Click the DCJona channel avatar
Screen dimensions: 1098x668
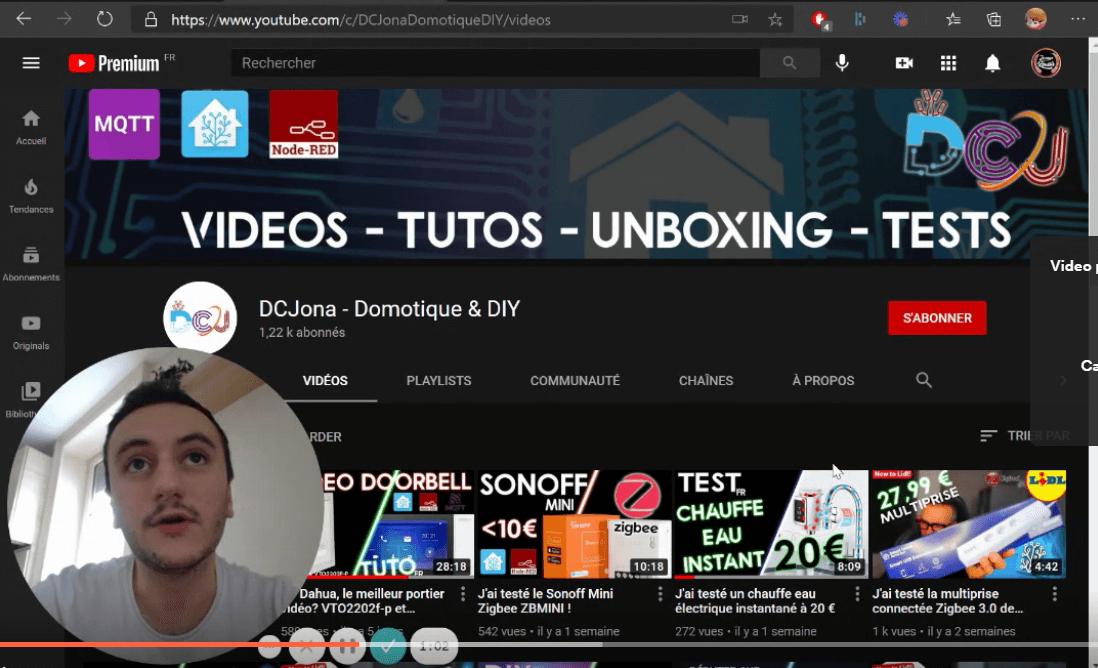(x=200, y=318)
